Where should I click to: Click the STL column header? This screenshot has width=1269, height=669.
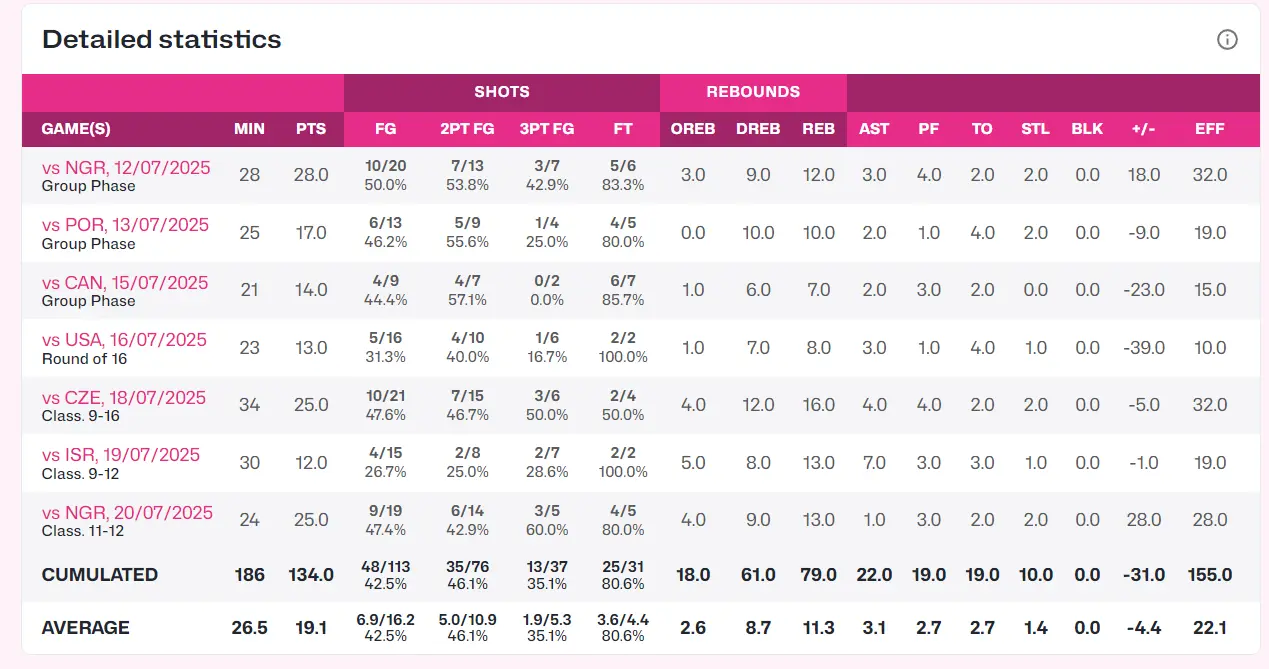click(1035, 129)
